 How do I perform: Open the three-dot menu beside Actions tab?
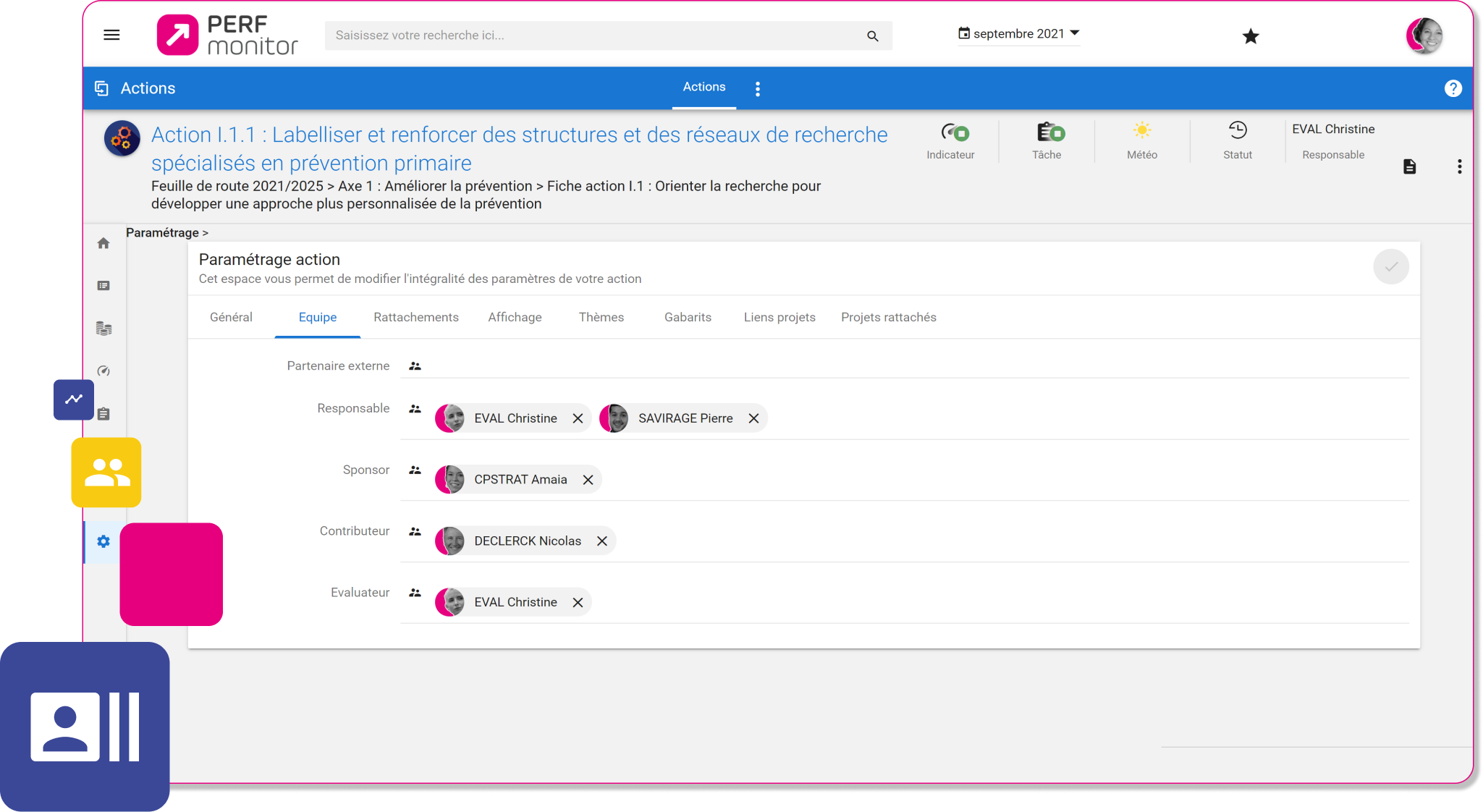pyautogui.click(x=757, y=88)
